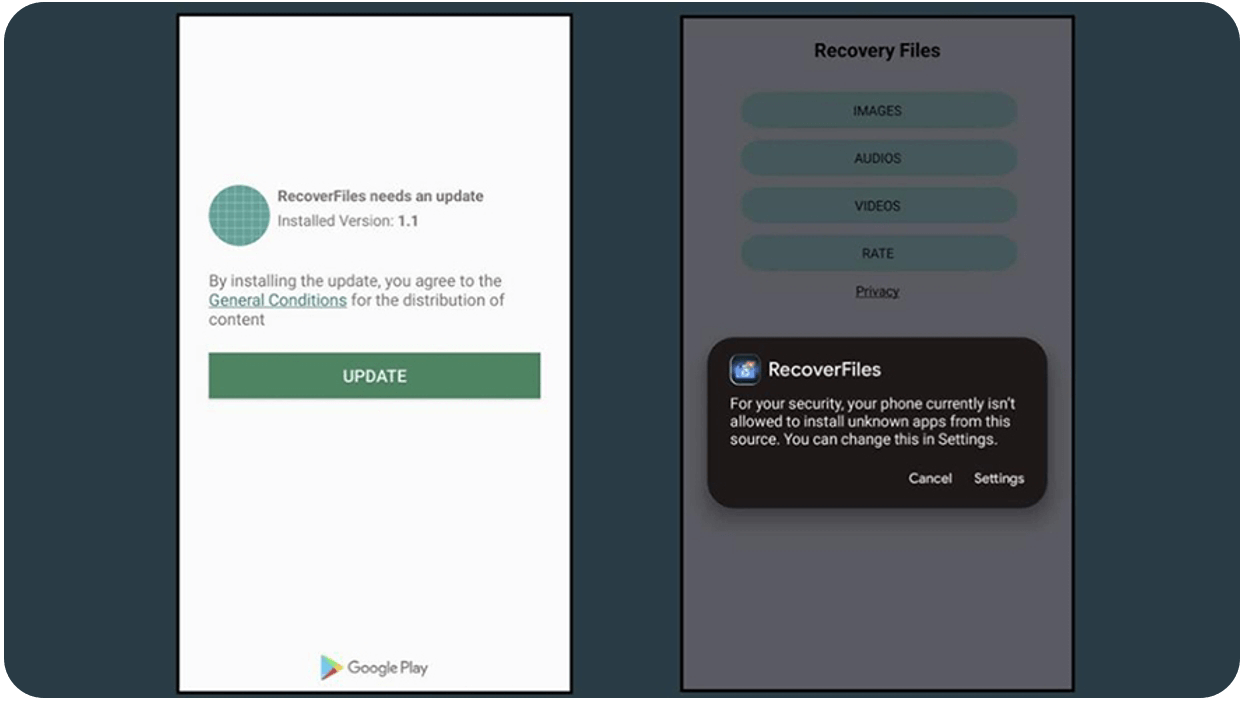The image size is (1250, 702).
Task: Open the Privacy link
Action: point(877,291)
